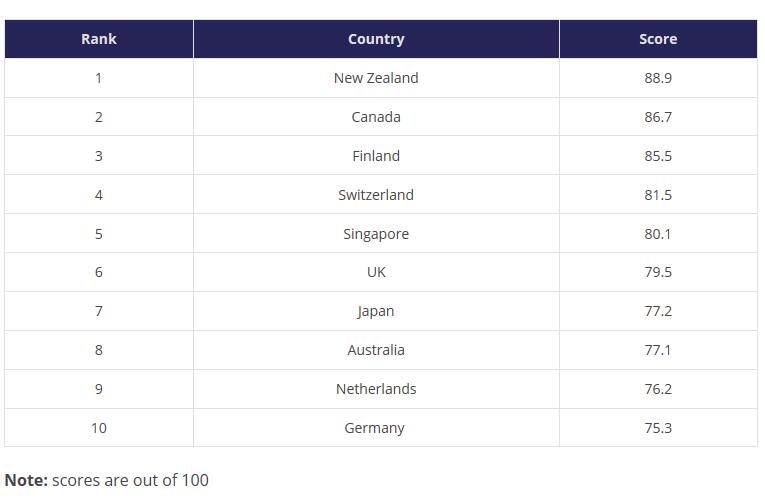
Task: Click the UK country cell
Action: (x=376, y=272)
